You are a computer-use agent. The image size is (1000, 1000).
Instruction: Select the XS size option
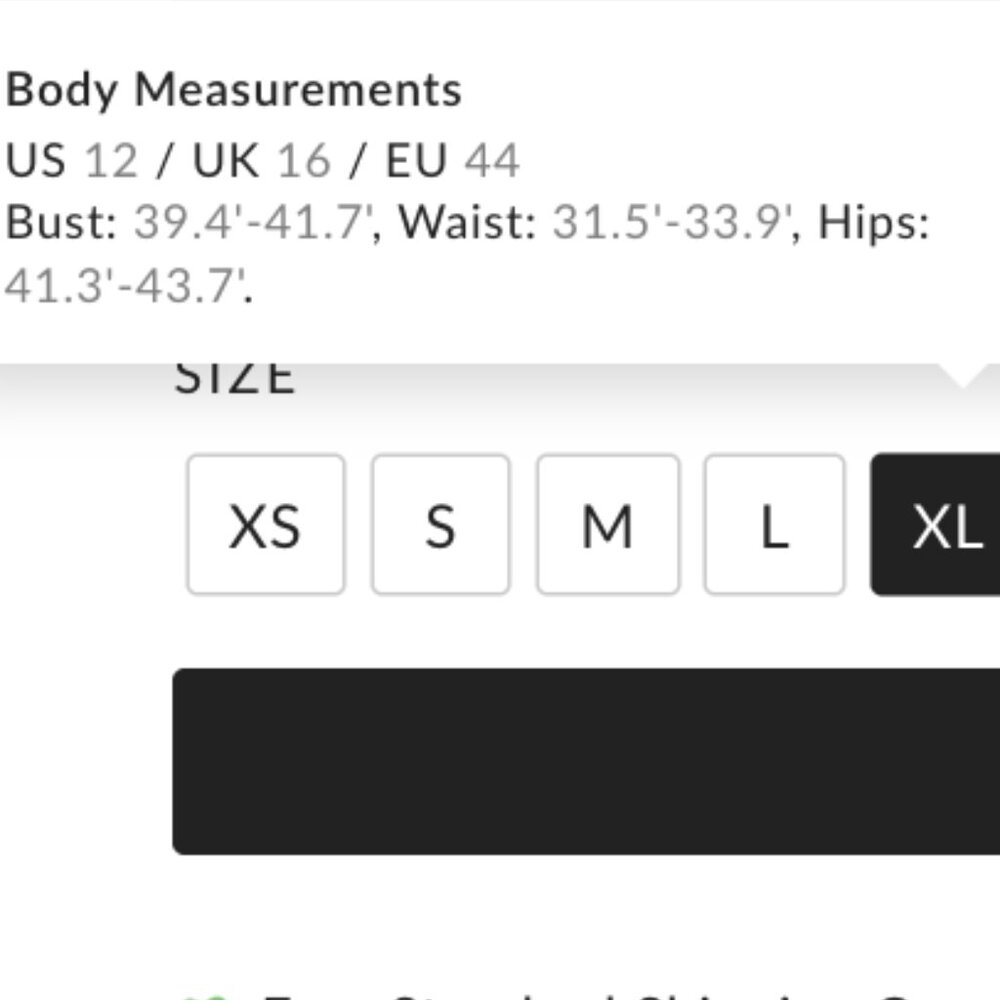(x=266, y=524)
